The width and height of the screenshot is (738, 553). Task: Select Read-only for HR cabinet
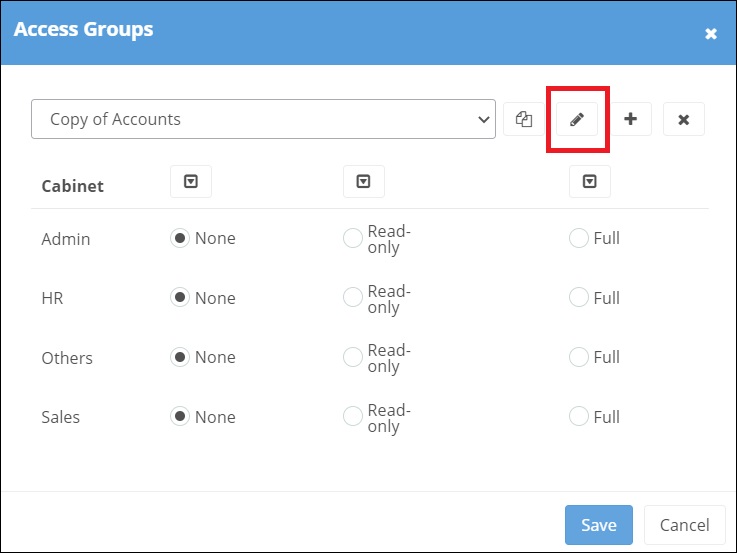[x=353, y=297]
